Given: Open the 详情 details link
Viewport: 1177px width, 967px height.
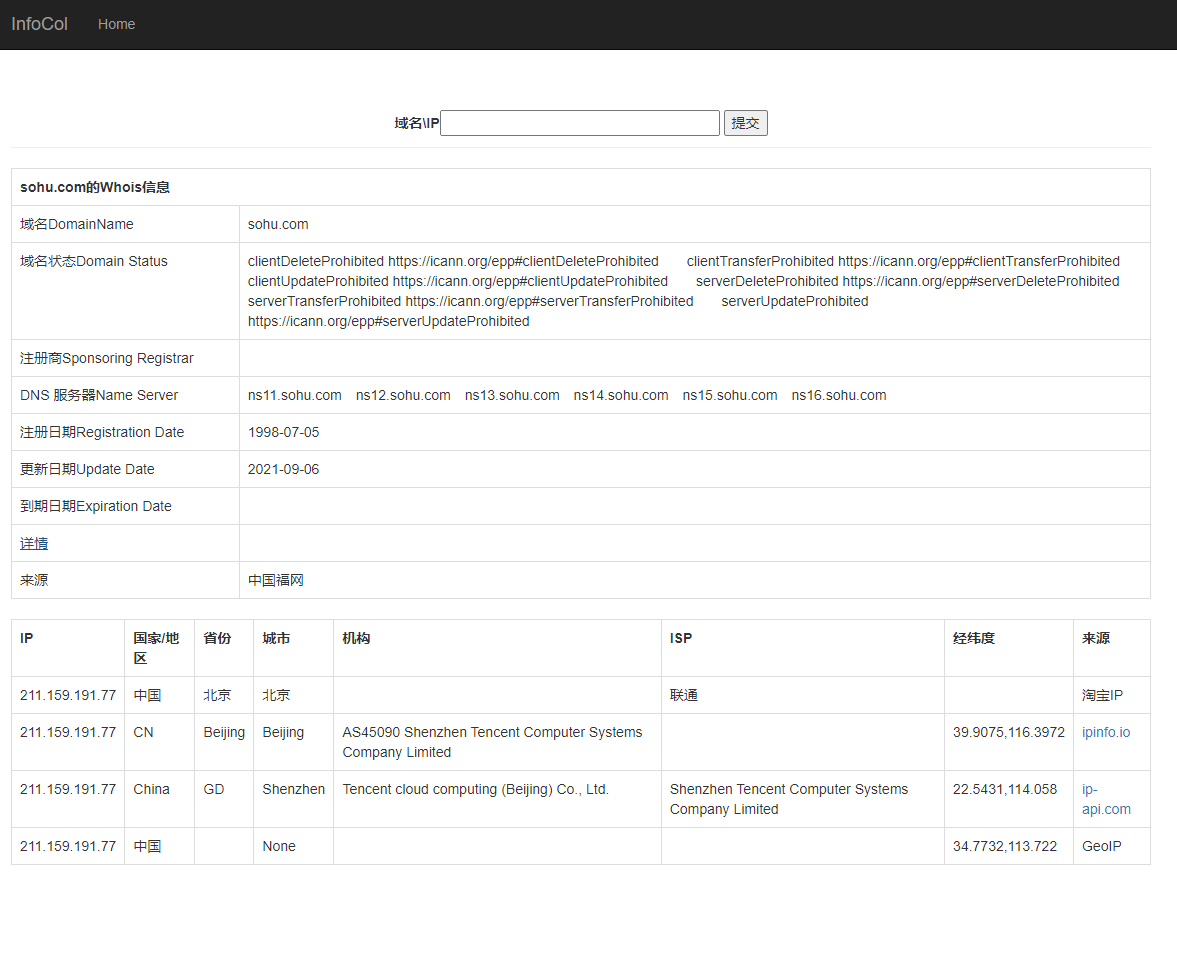Looking at the screenshot, I should (34, 543).
